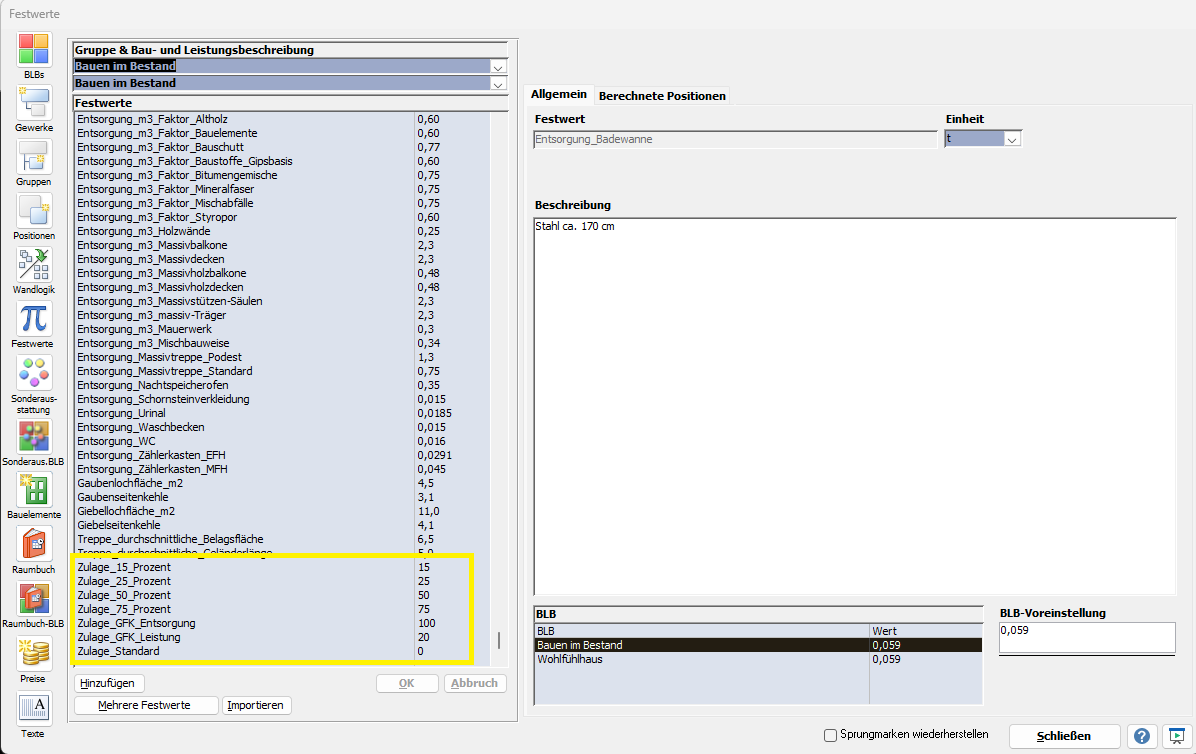Click the Schließen button
Image resolution: width=1196 pixels, height=754 pixels.
point(1062,736)
